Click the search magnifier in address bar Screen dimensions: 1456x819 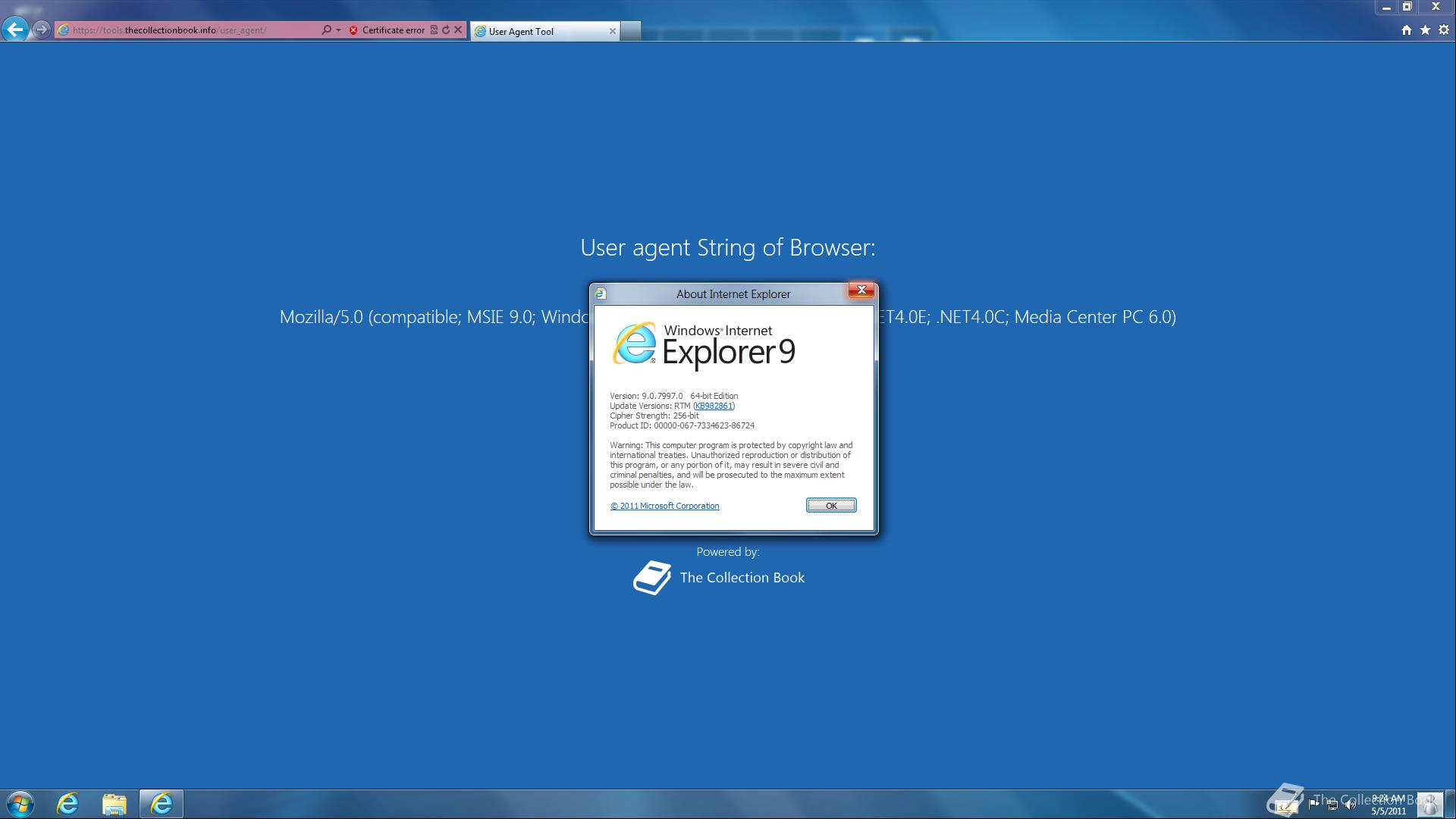(x=326, y=30)
